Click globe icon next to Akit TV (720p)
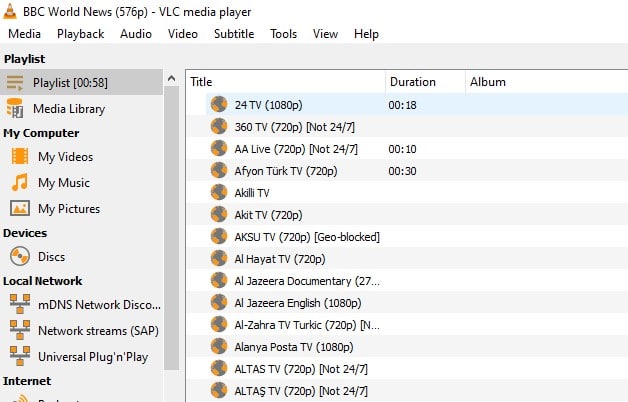Viewport: 628px width, 402px height. point(219,215)
